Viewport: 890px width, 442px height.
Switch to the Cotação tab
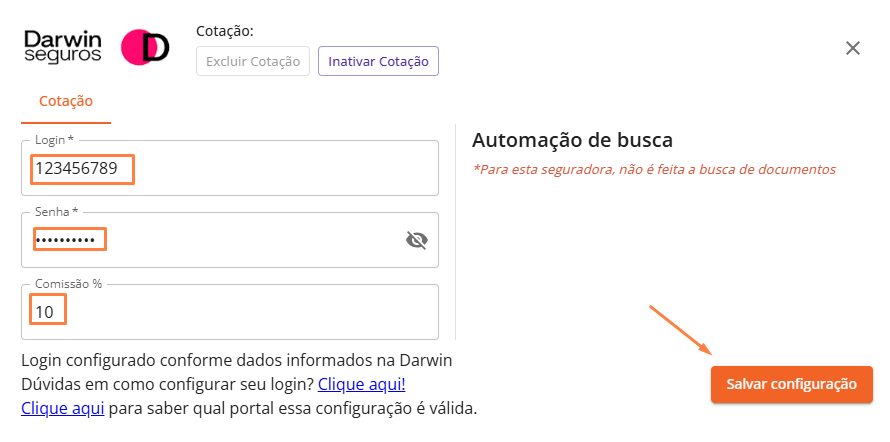[x=66, y=101]
